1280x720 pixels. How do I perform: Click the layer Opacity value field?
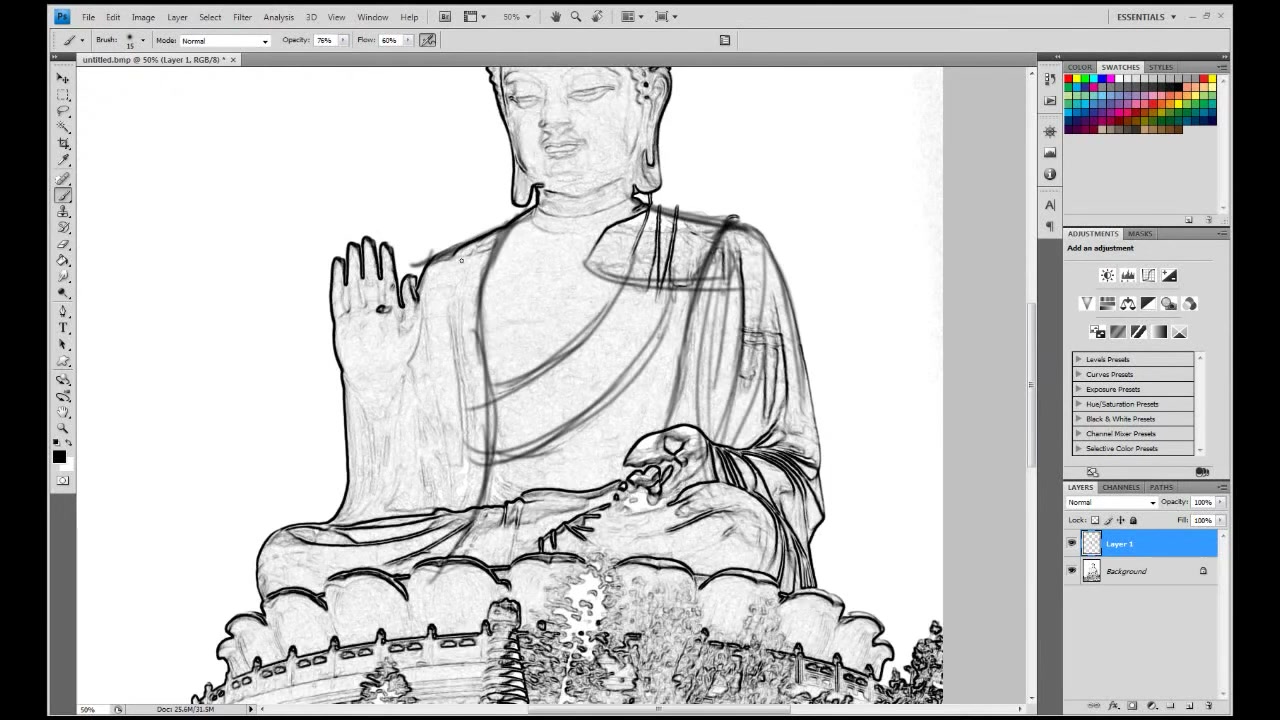coord(1202,502)
